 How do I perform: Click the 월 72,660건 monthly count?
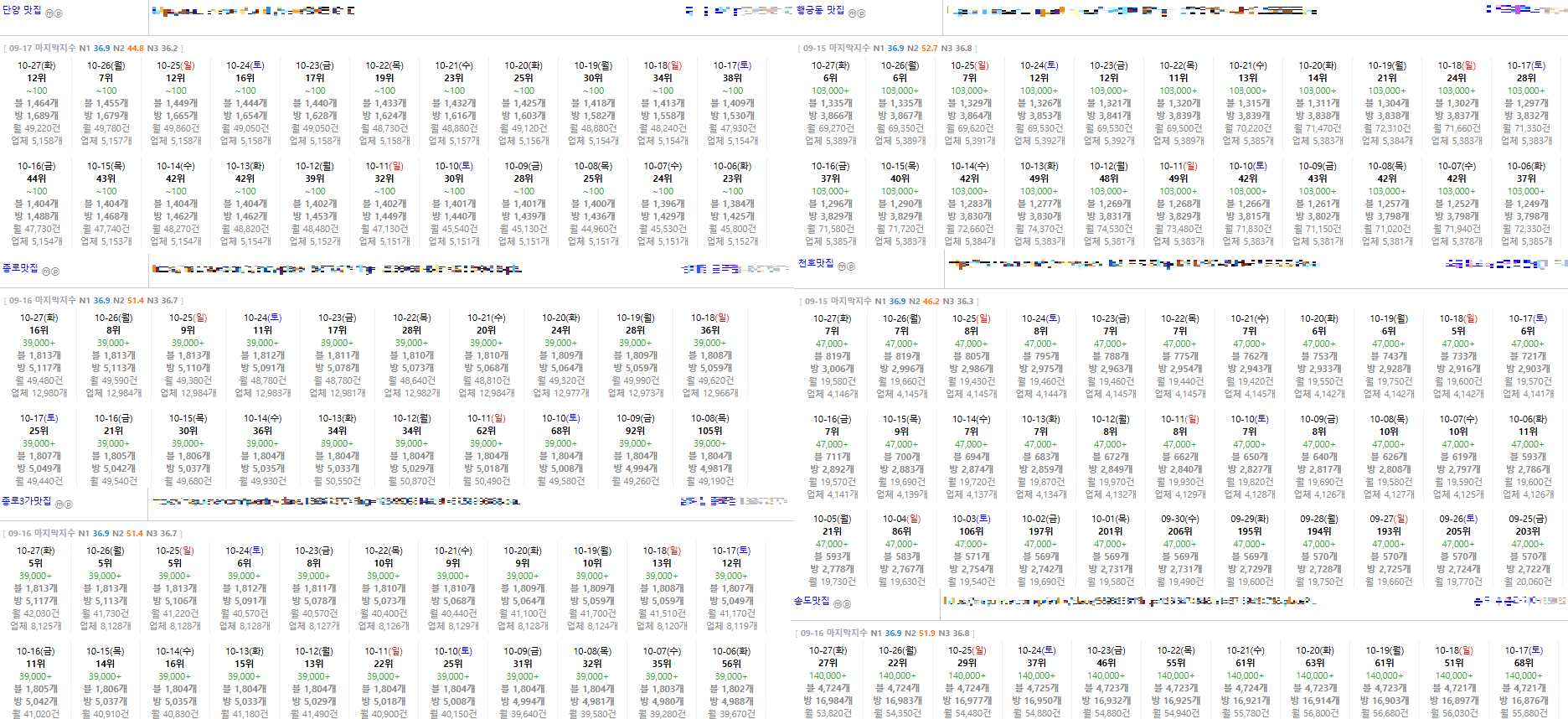coord(969,229)
